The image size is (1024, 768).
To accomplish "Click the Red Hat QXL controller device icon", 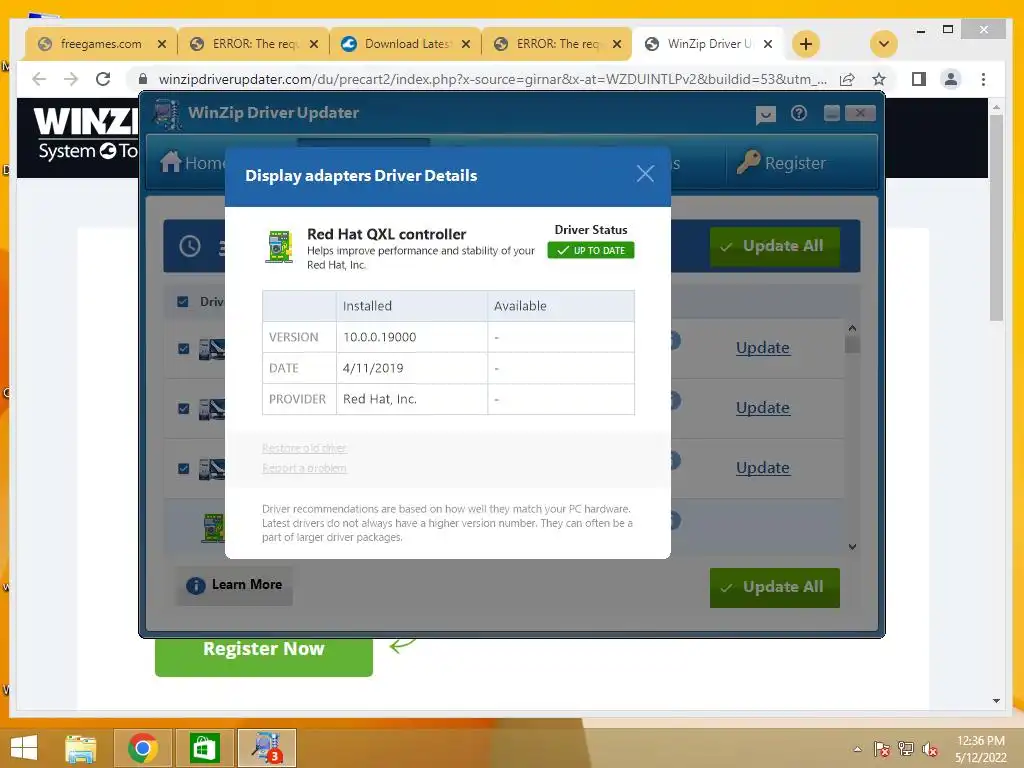I will 279,247.
